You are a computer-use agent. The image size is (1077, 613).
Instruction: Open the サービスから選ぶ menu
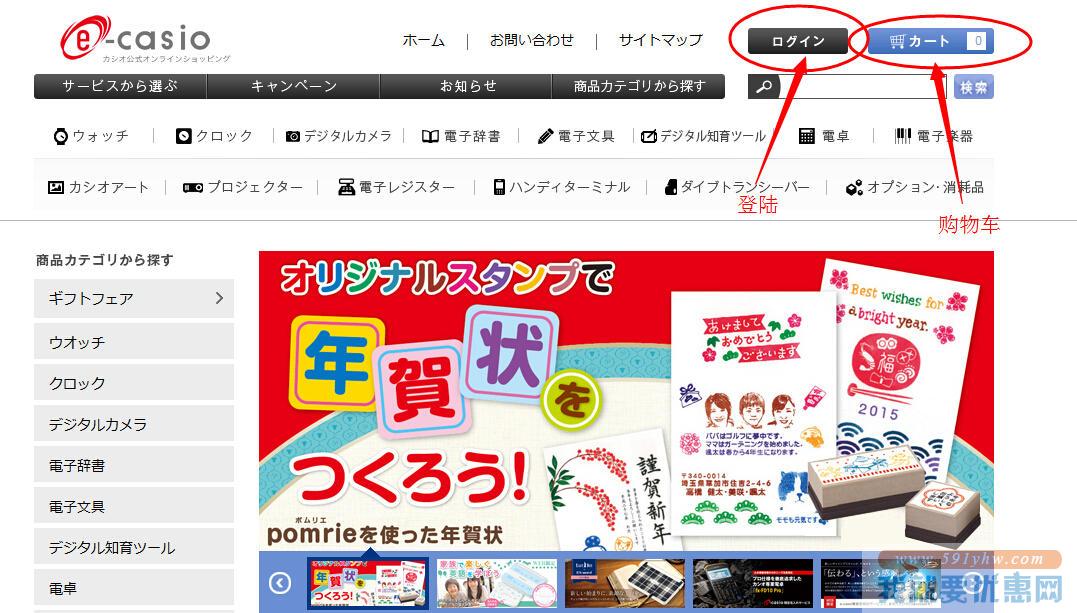point(120,86)
